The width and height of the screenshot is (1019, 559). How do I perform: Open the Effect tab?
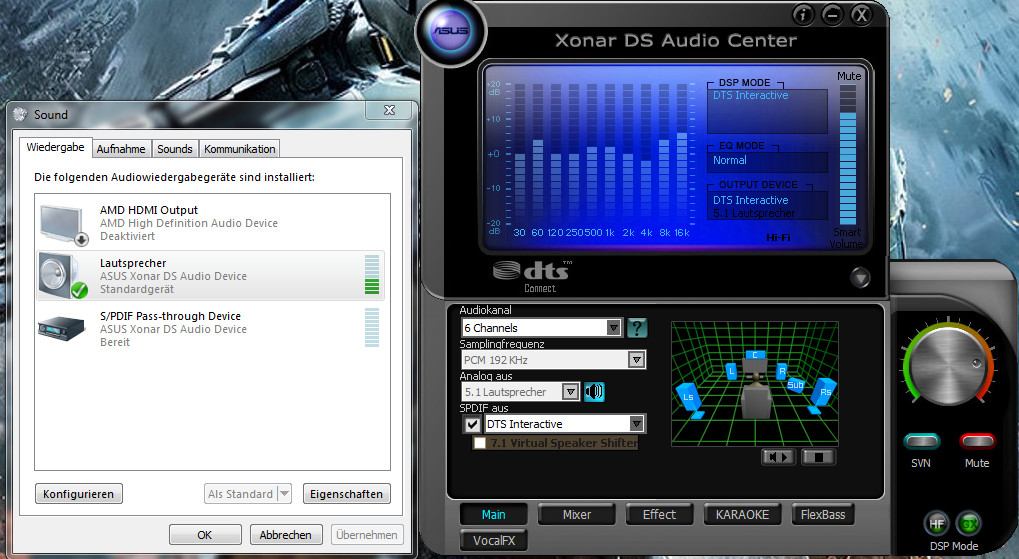[659, 515]
